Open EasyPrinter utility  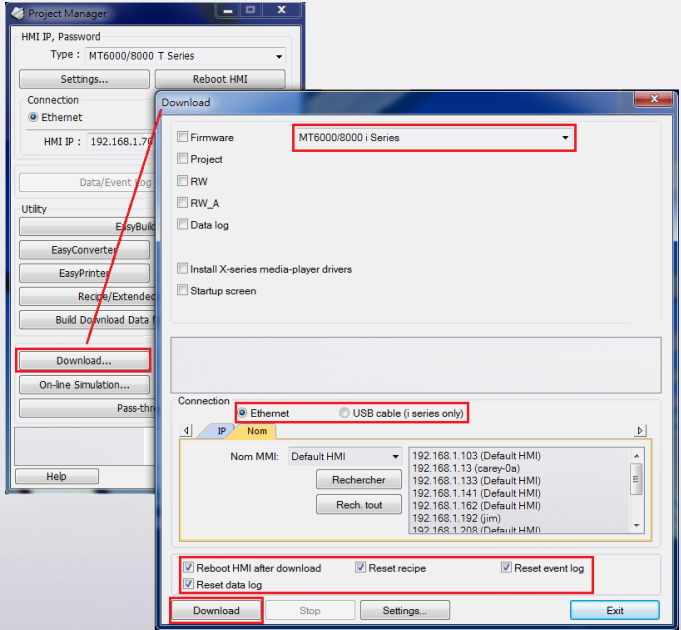point(84,273)
